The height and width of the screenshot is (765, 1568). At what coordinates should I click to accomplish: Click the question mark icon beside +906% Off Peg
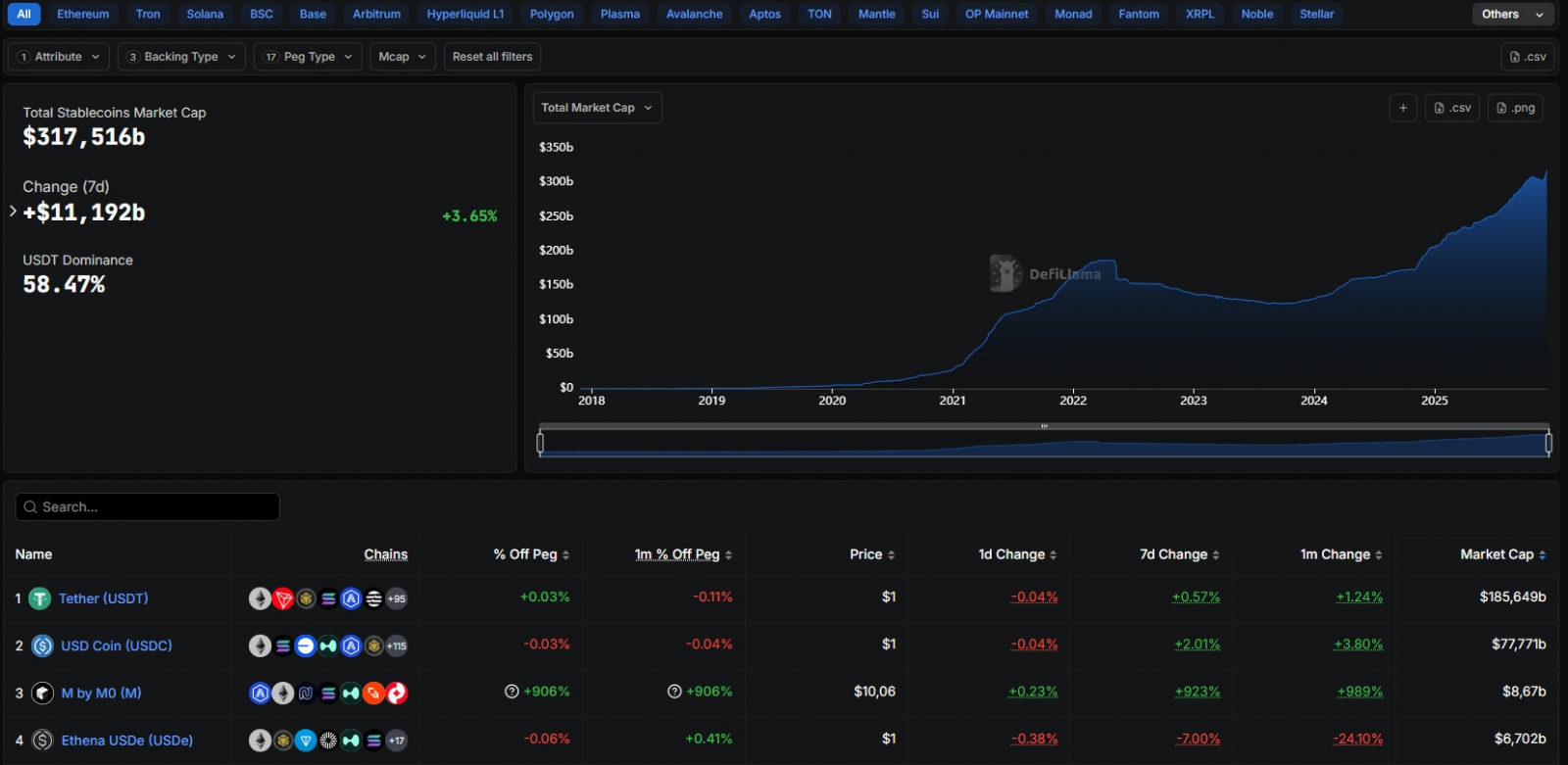[512, 692]
